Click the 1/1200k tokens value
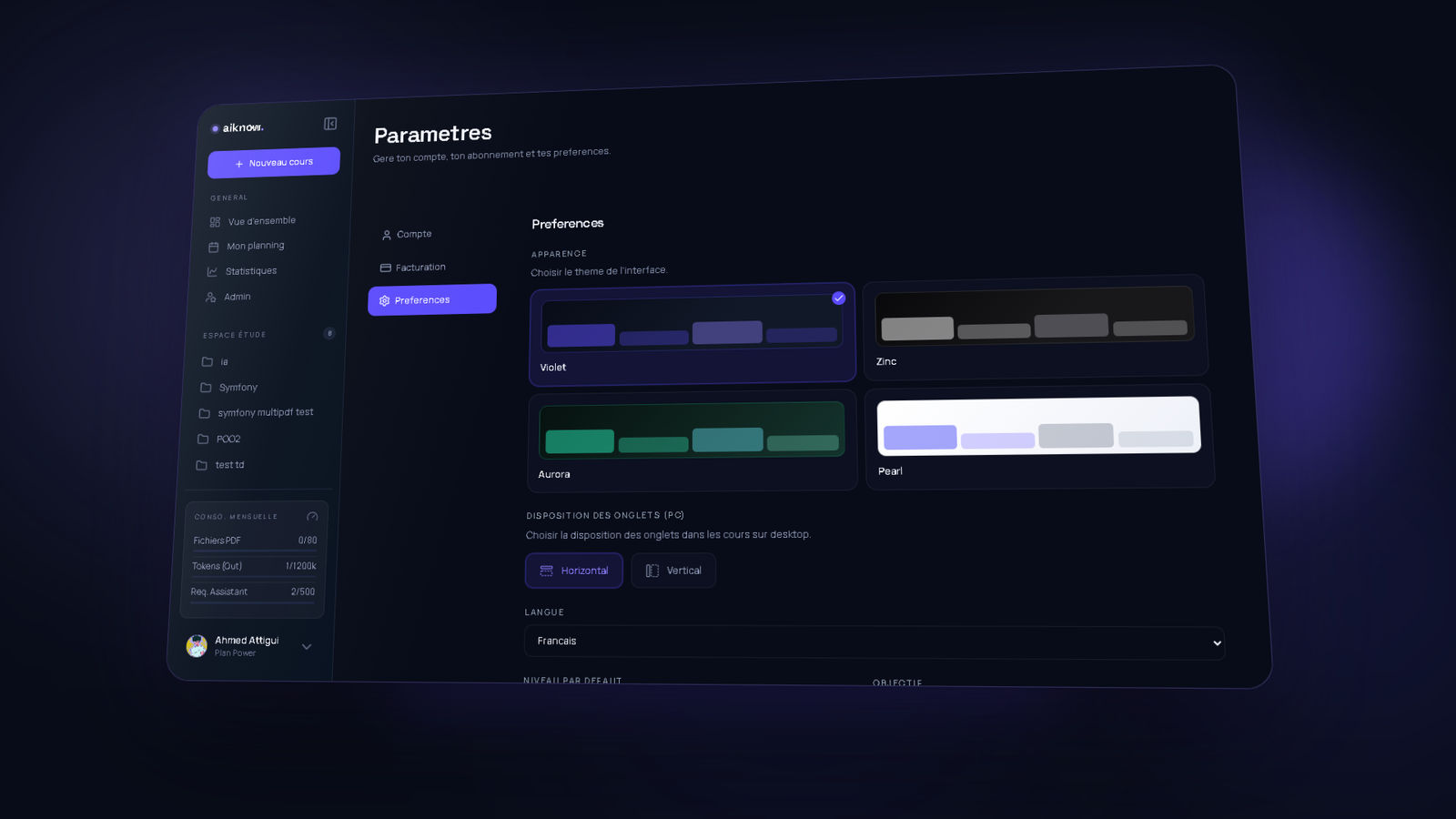This screenshot has width=1456, height=819. [x=301, y=566]
